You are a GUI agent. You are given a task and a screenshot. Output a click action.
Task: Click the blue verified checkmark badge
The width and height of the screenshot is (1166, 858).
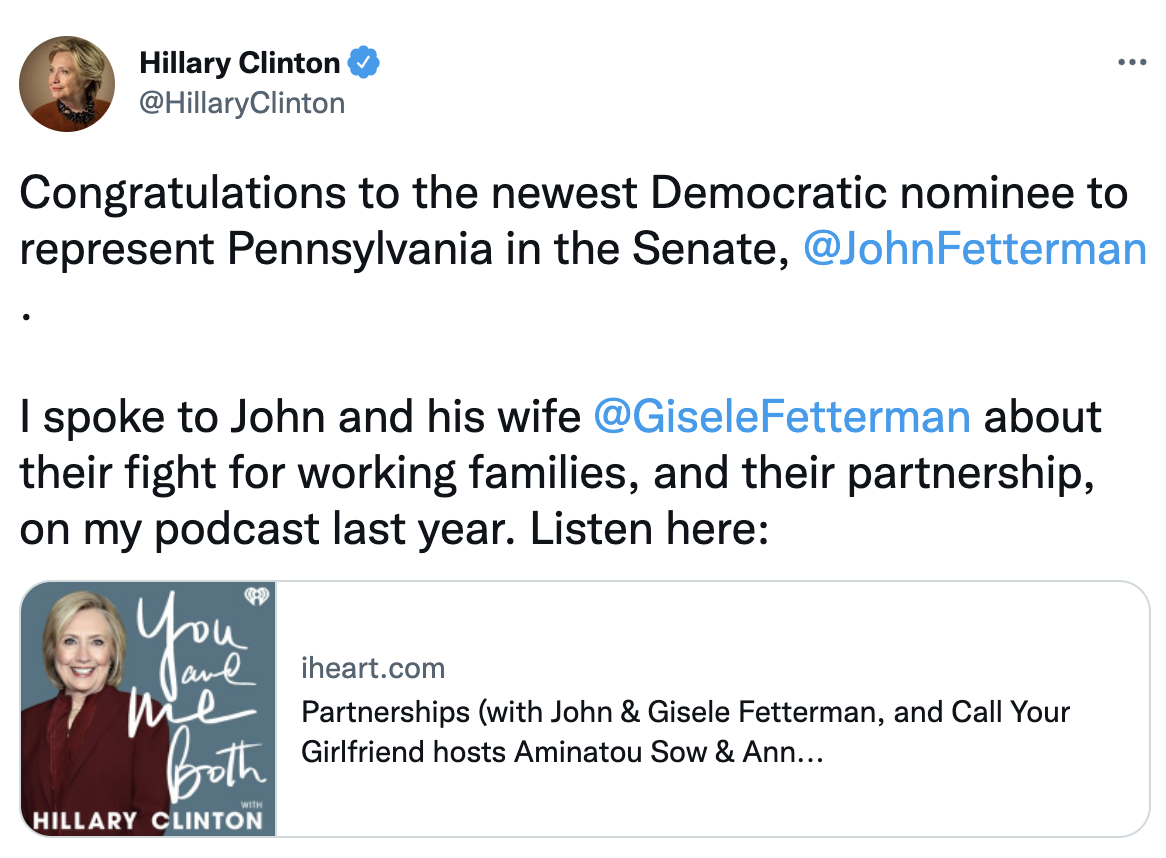[x=362, y=64]
